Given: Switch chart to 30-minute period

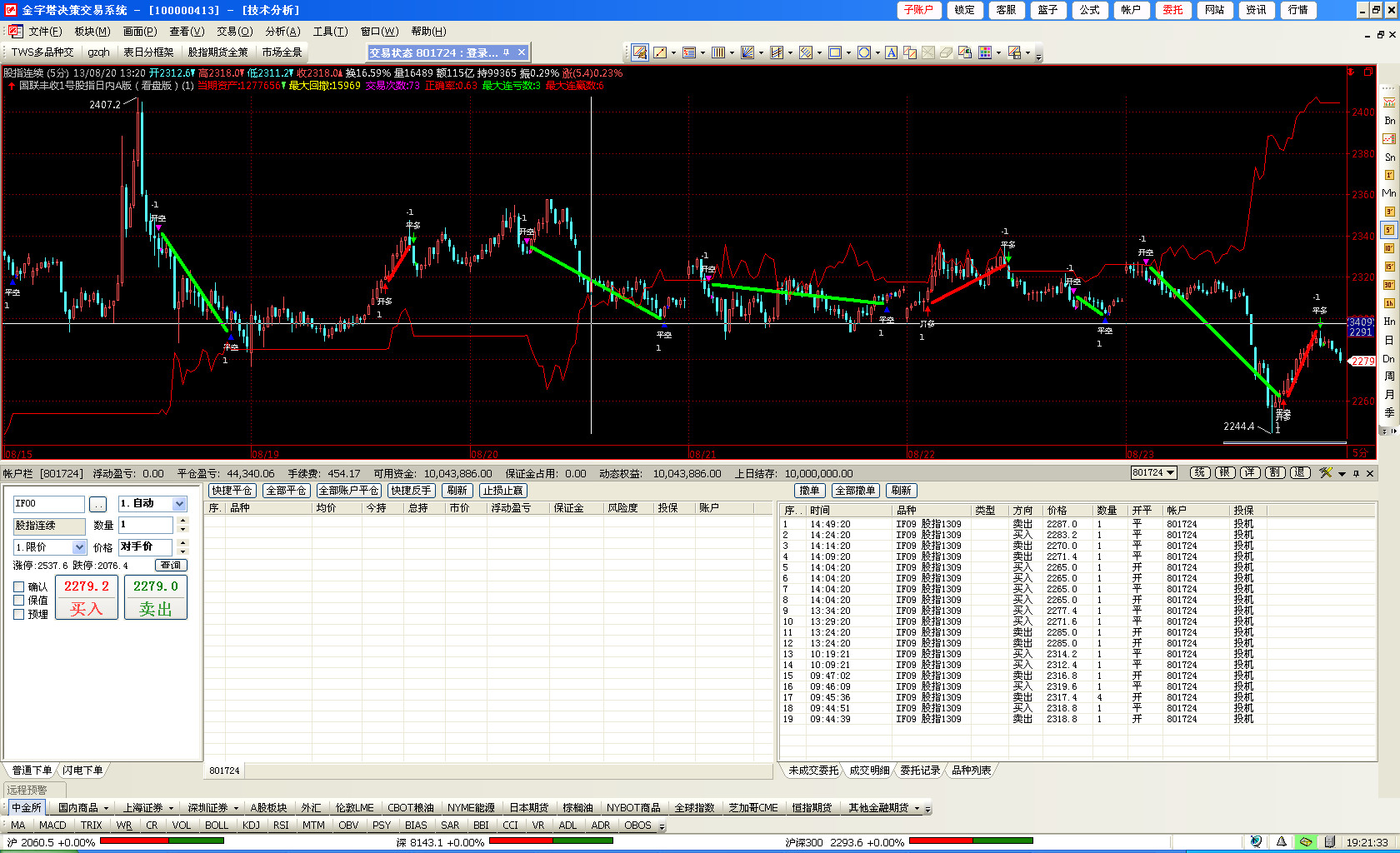Looking at the screenshot, I should click(1389, 285).
